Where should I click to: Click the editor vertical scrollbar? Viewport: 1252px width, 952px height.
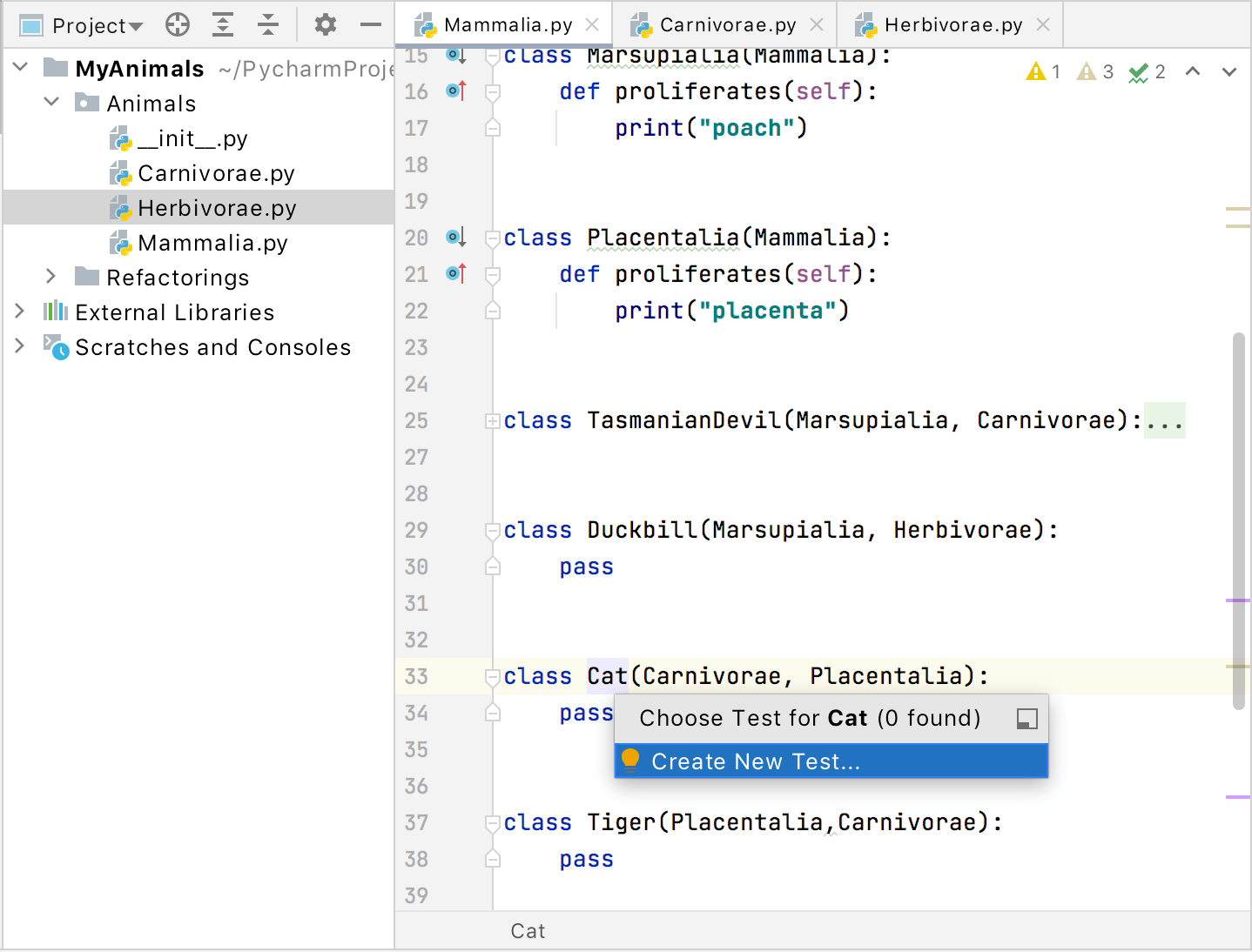[x=1238, y=520]
